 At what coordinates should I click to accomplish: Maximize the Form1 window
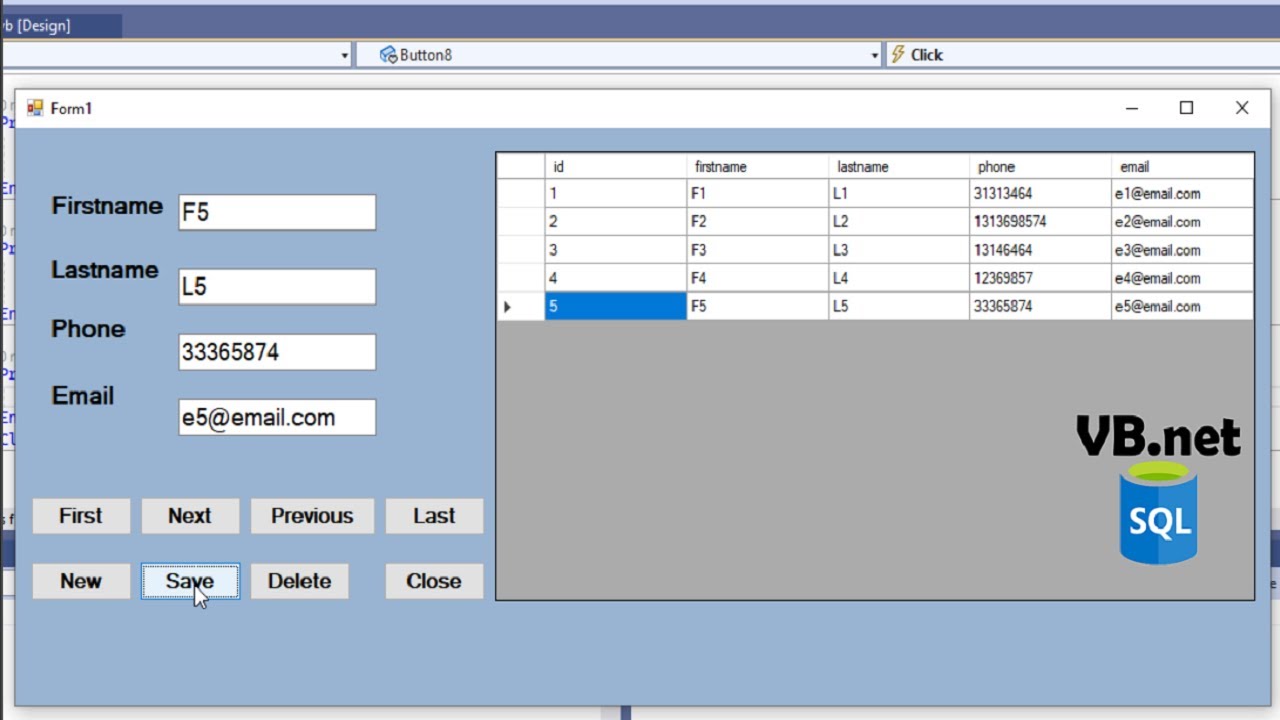(x=1186, y=108)
